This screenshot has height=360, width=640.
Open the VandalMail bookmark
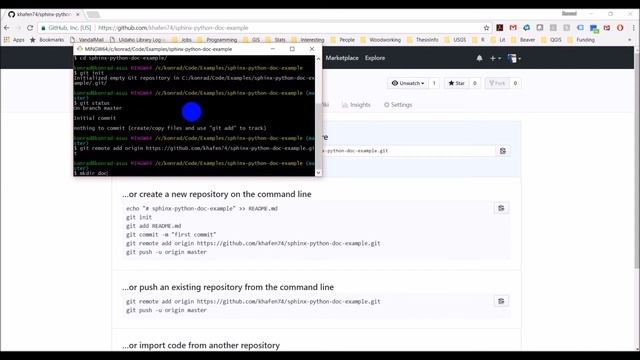87,40
